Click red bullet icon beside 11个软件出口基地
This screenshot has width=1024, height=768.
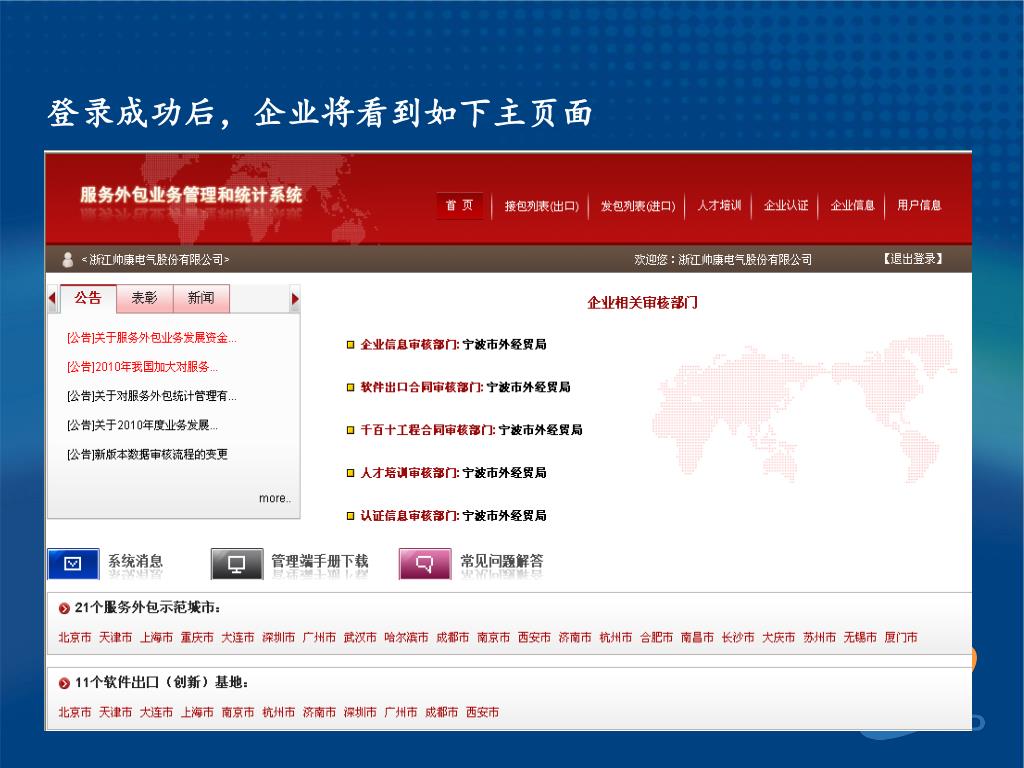click(x=64, y=684)
